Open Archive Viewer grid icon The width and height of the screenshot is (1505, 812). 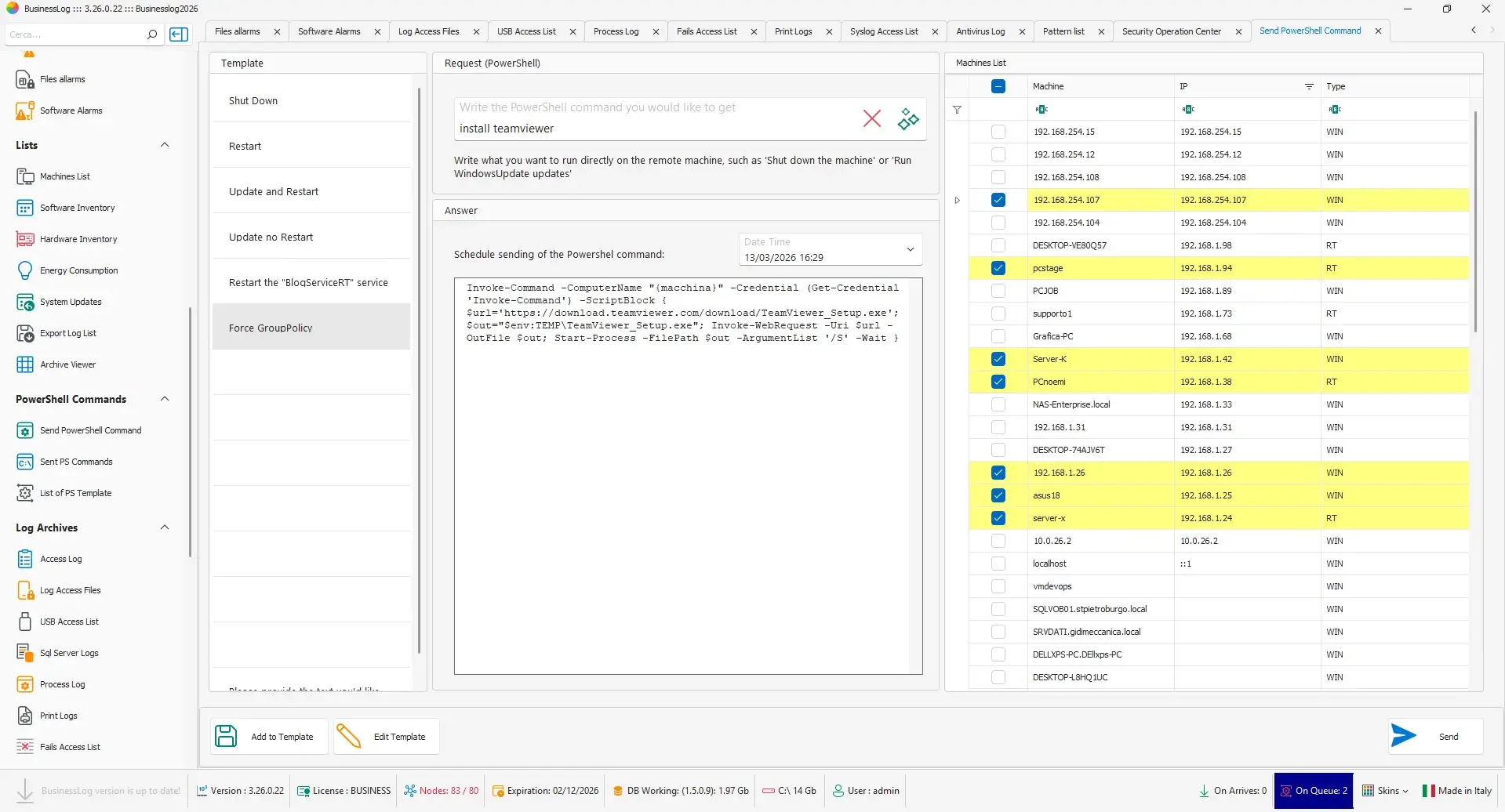(25, 364)
